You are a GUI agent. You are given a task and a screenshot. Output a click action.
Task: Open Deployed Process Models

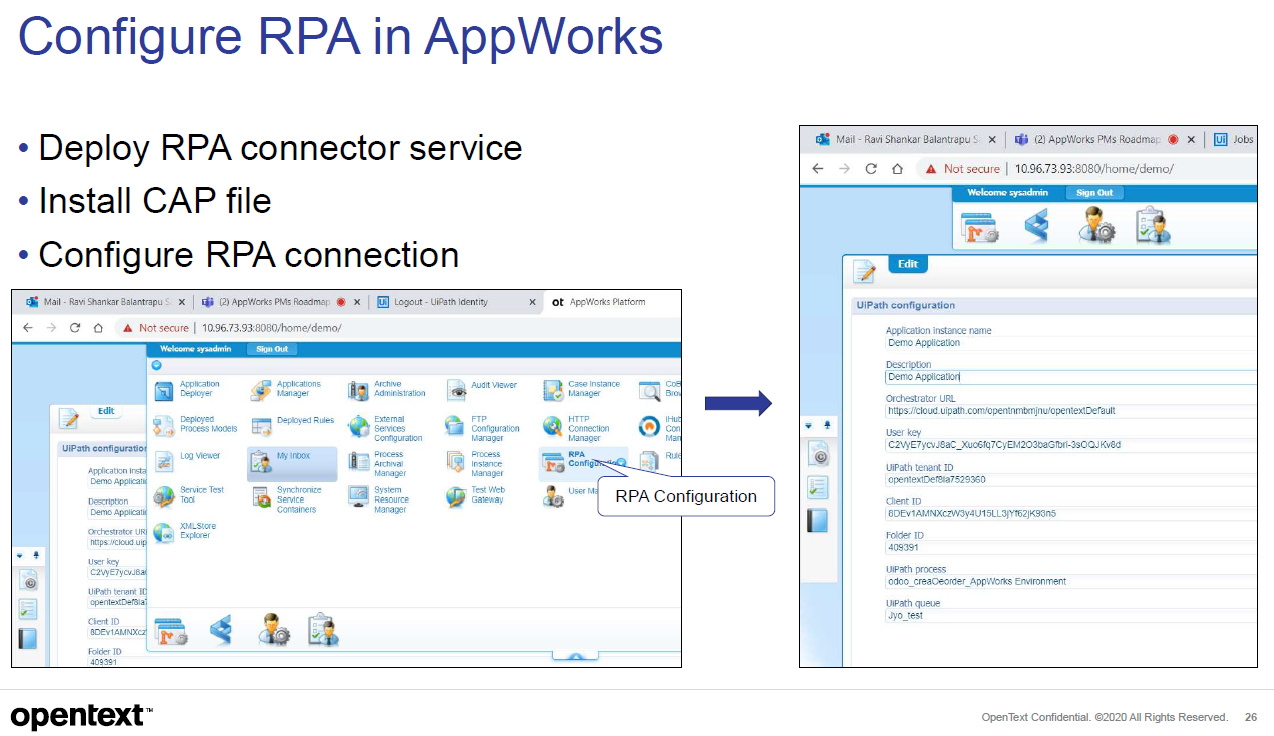point(197,424)
